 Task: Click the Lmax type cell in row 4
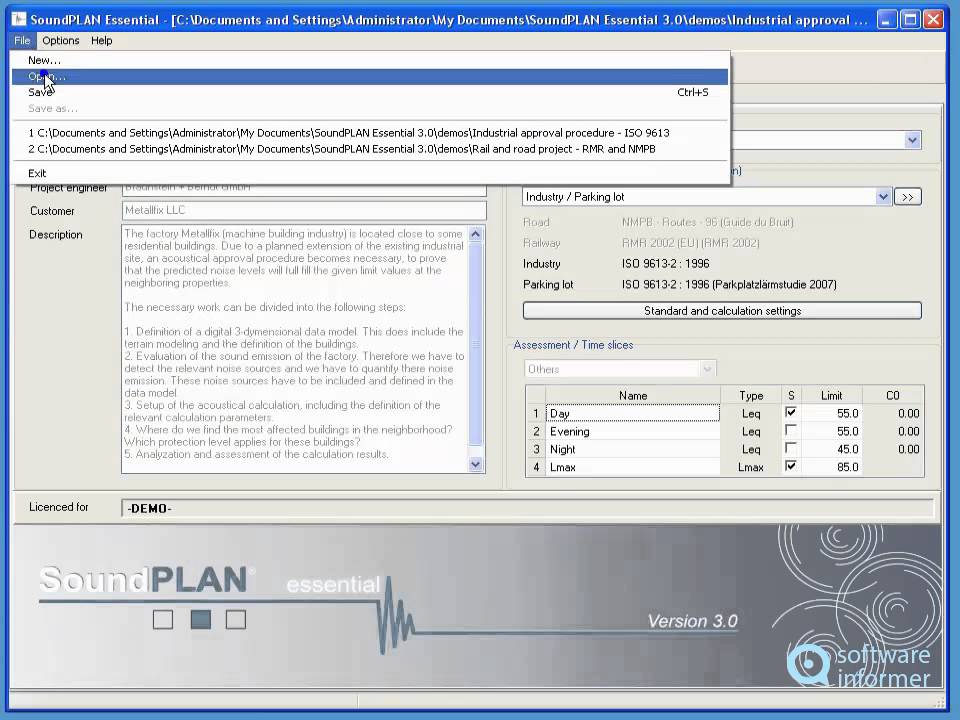pyautogui.click(x=751, y=467)
